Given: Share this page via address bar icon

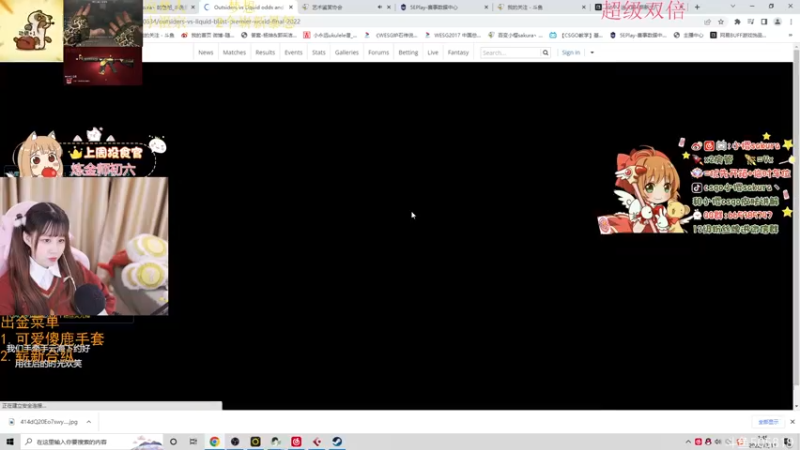Looking at the screenshot, I should tap(707, 22).
